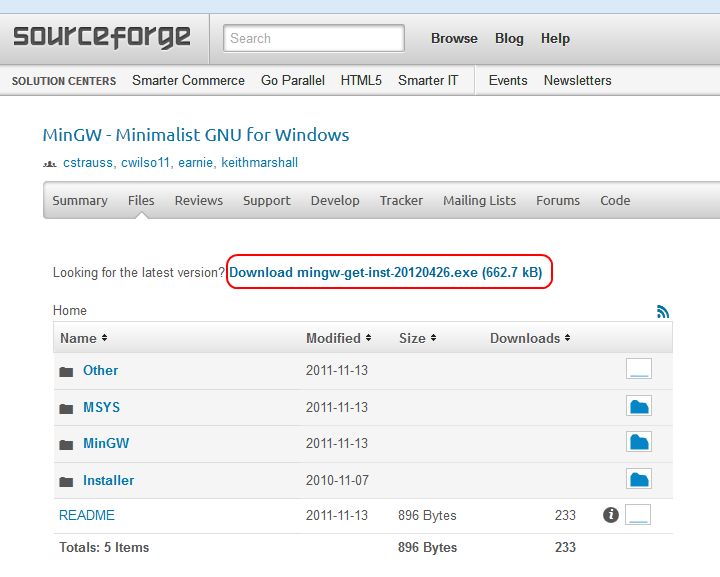Open the Files tab
The width and height of the screenshot is (720, 577).
[141, 201]
